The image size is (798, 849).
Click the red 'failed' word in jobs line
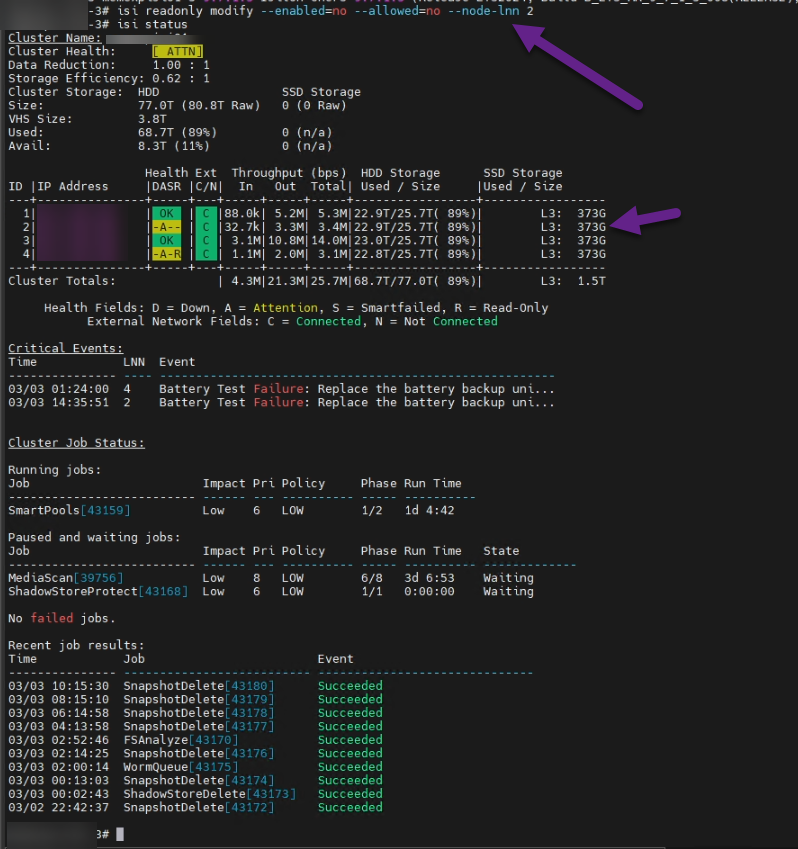tap(52, 619)
